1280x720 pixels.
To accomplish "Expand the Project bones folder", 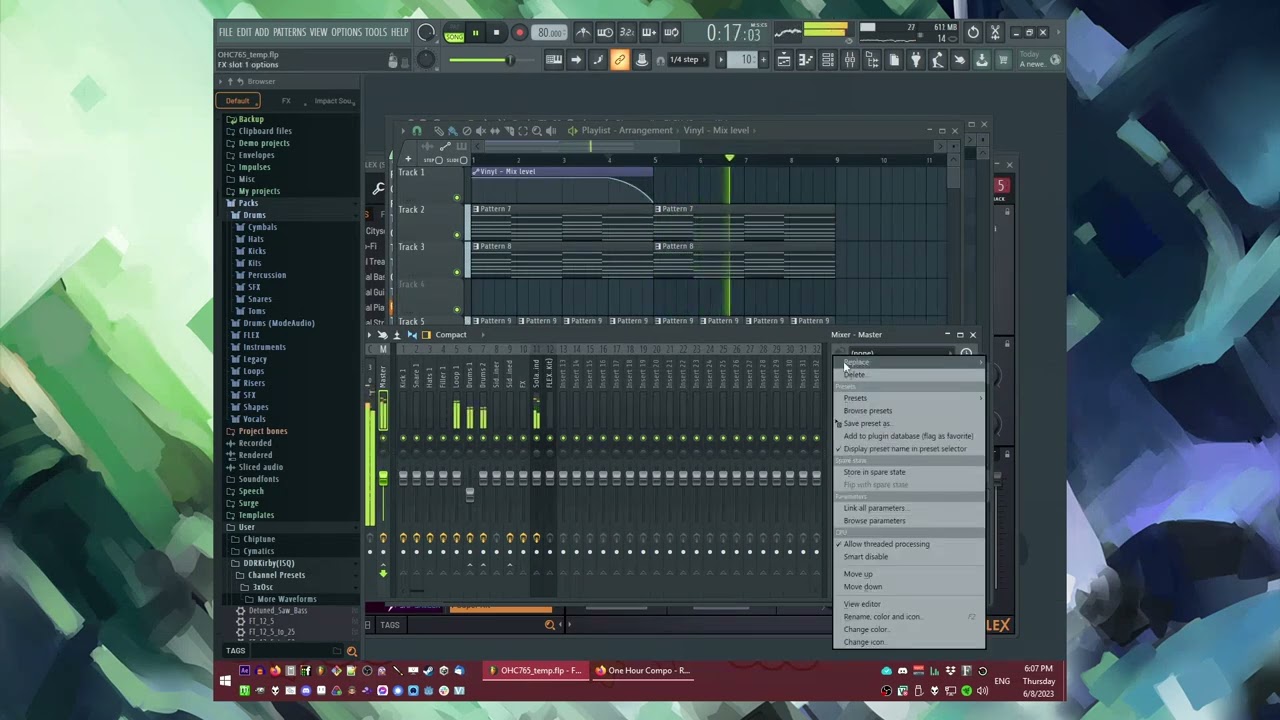I will [x=262, y=431].
